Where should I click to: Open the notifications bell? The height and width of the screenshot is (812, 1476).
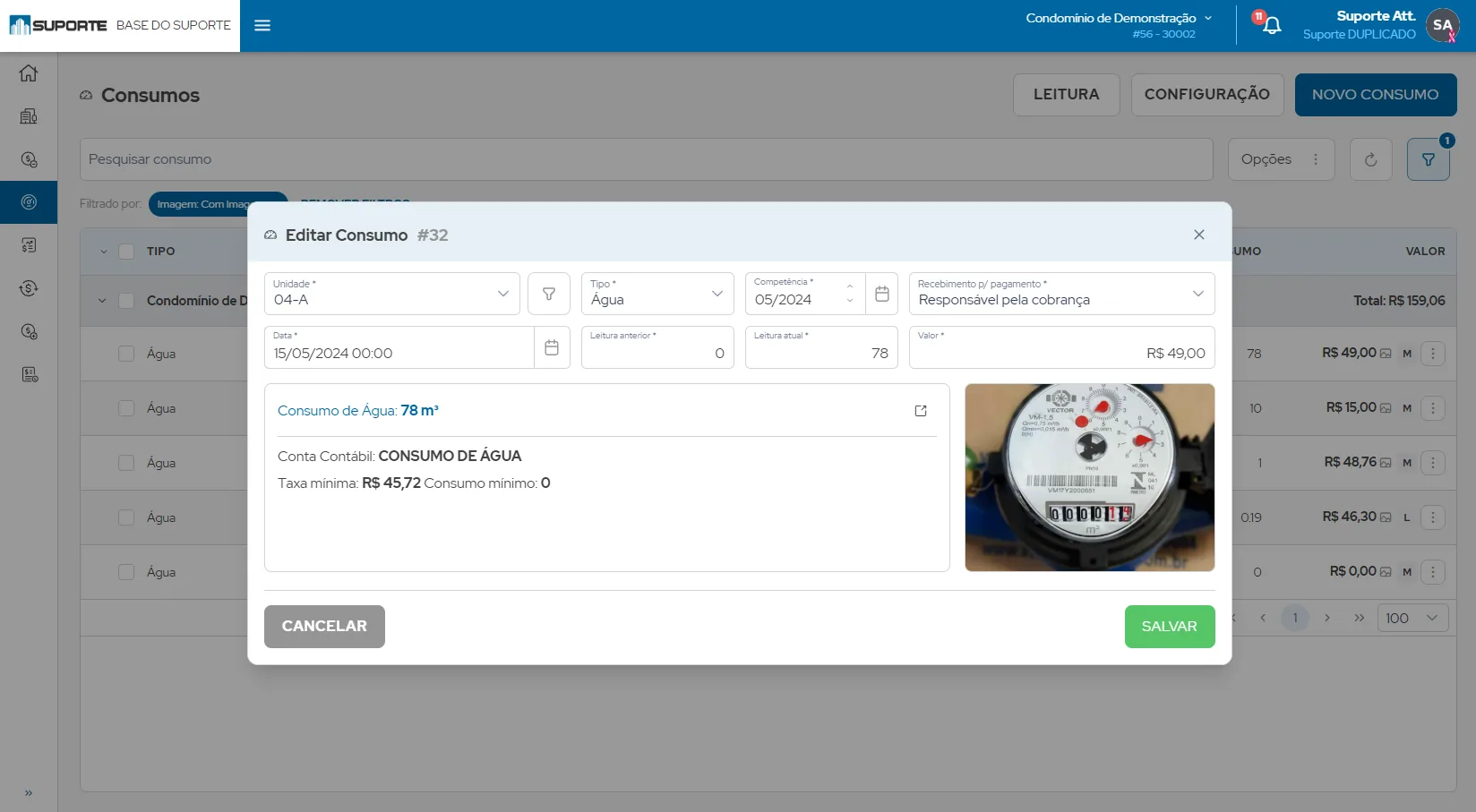(1272, 25)
